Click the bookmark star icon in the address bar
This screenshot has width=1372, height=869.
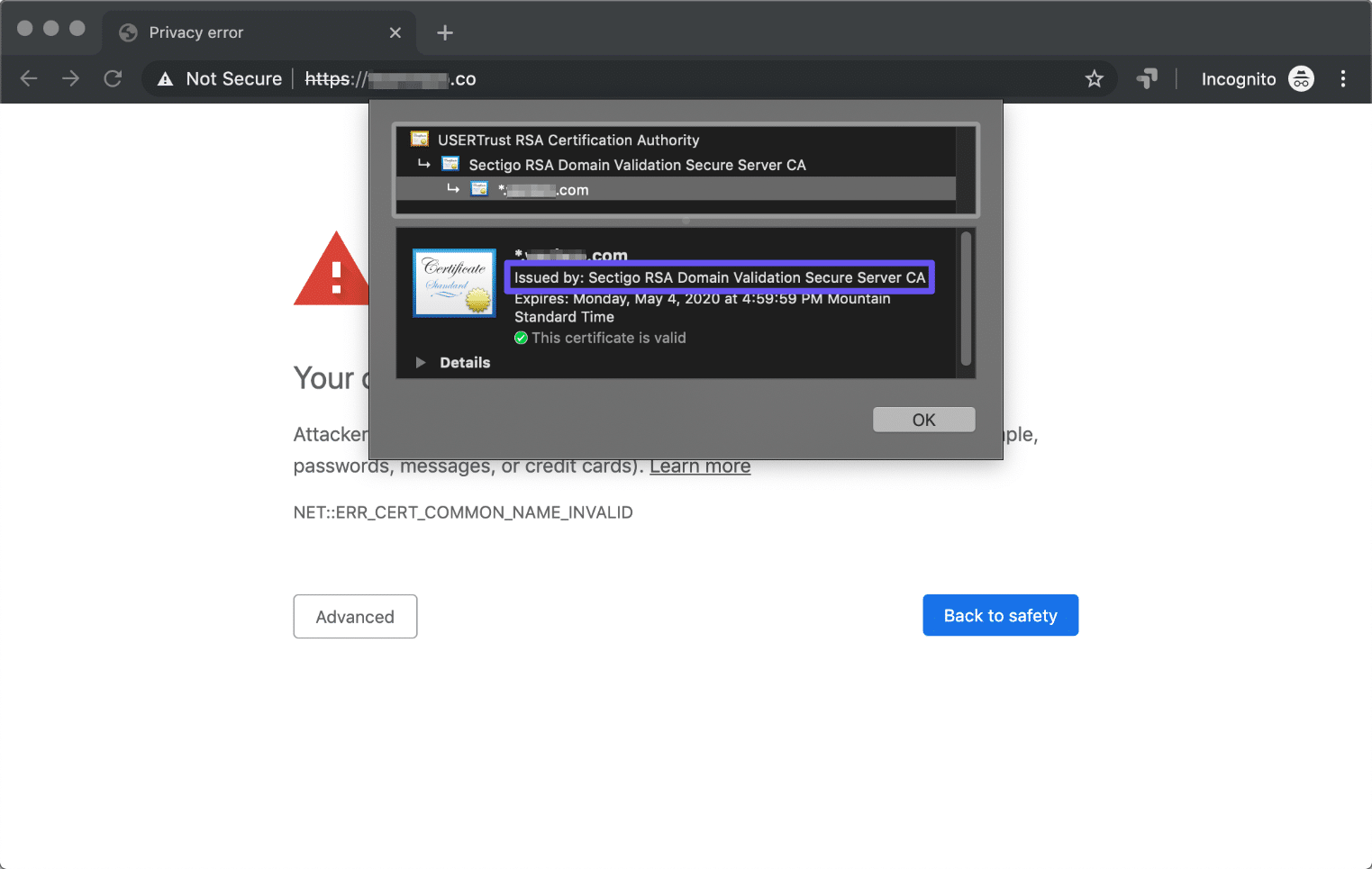(1094, 78)
